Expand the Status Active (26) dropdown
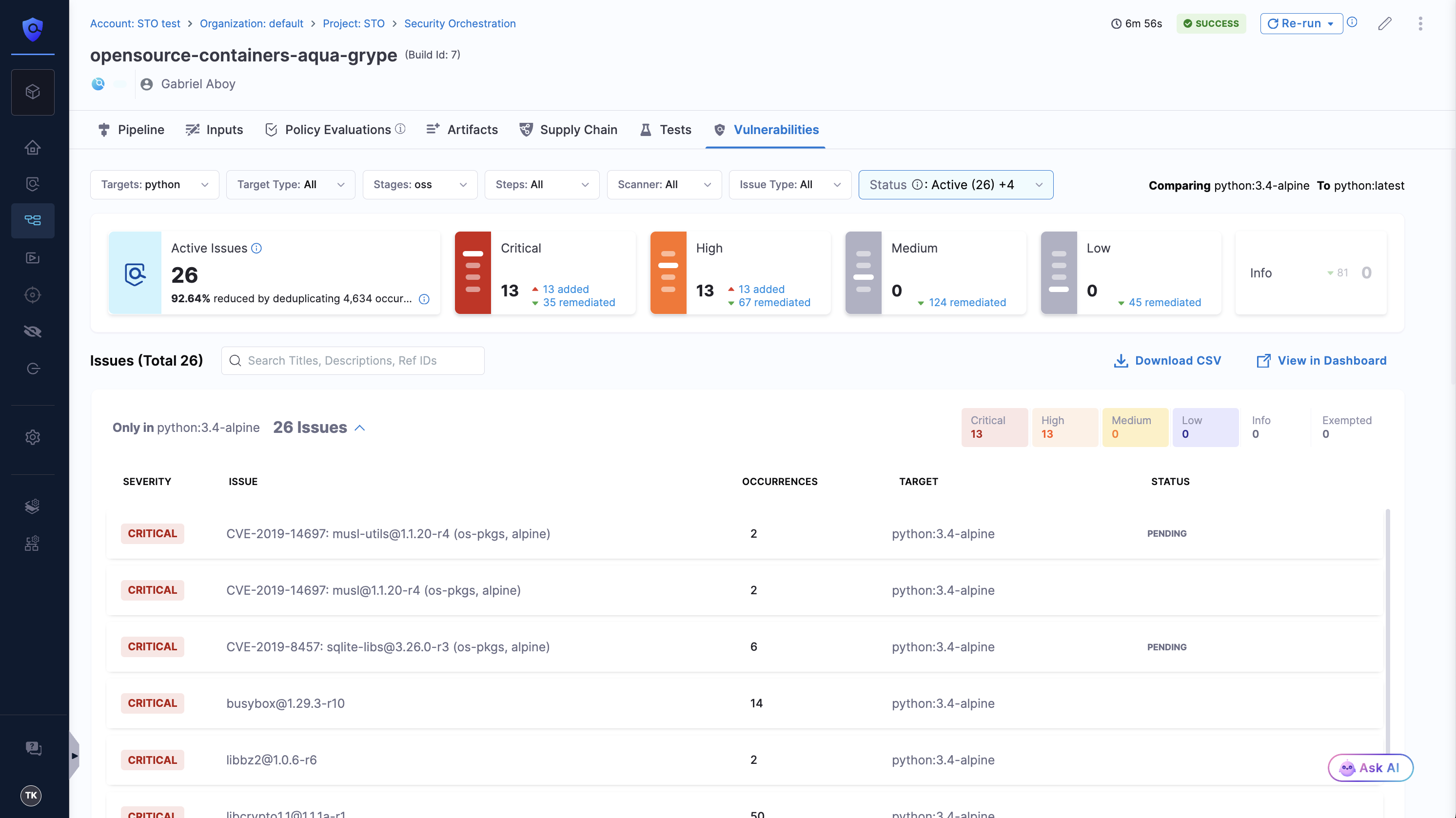The width and height of the screenshot is (1456, 818). tap(955, 185)
